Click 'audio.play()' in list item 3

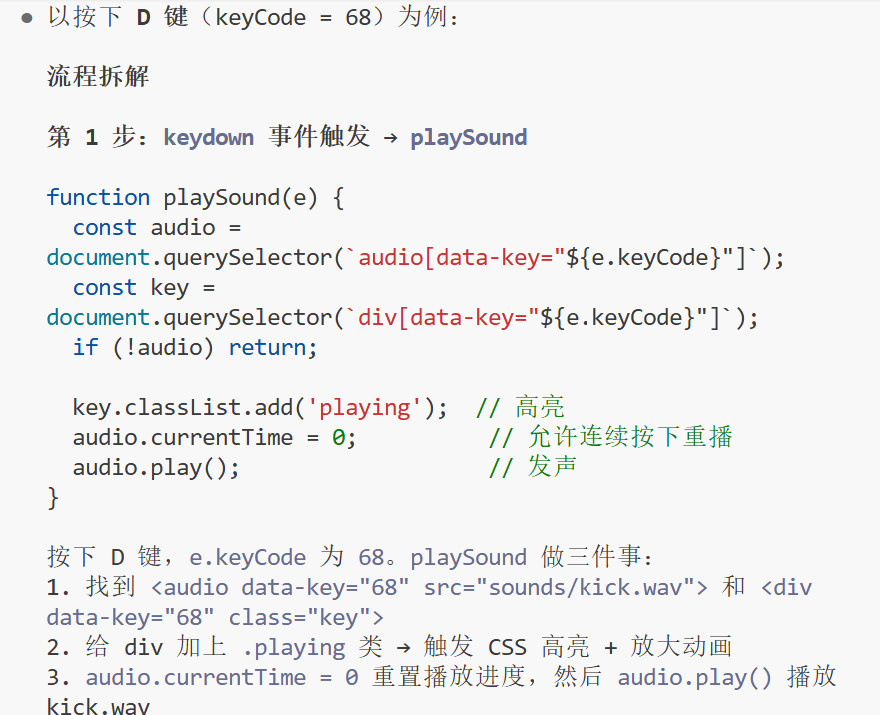[695, 677]
